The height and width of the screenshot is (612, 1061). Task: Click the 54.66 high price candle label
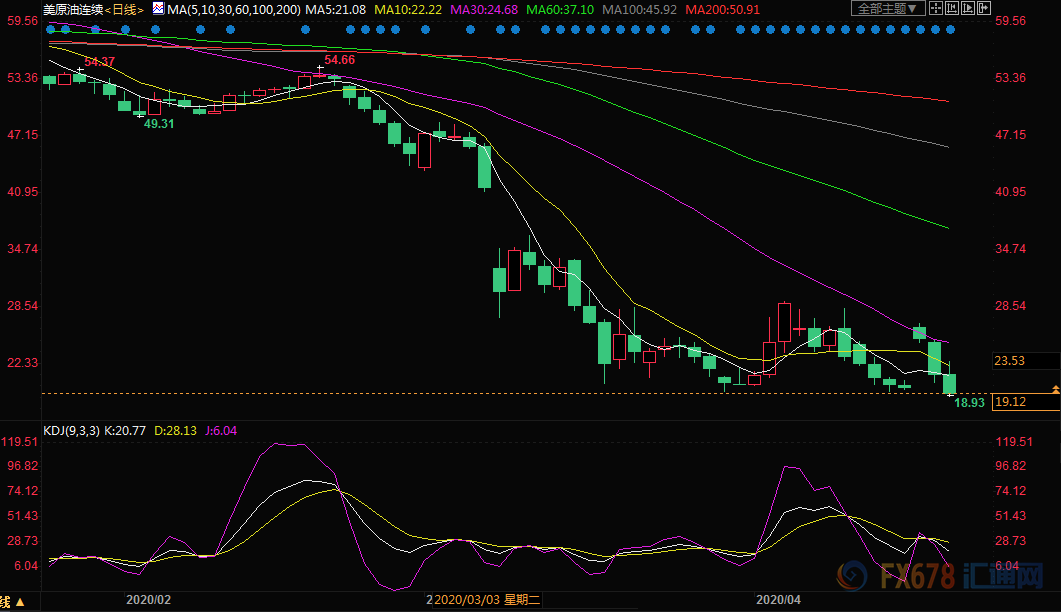coord(340,60)
